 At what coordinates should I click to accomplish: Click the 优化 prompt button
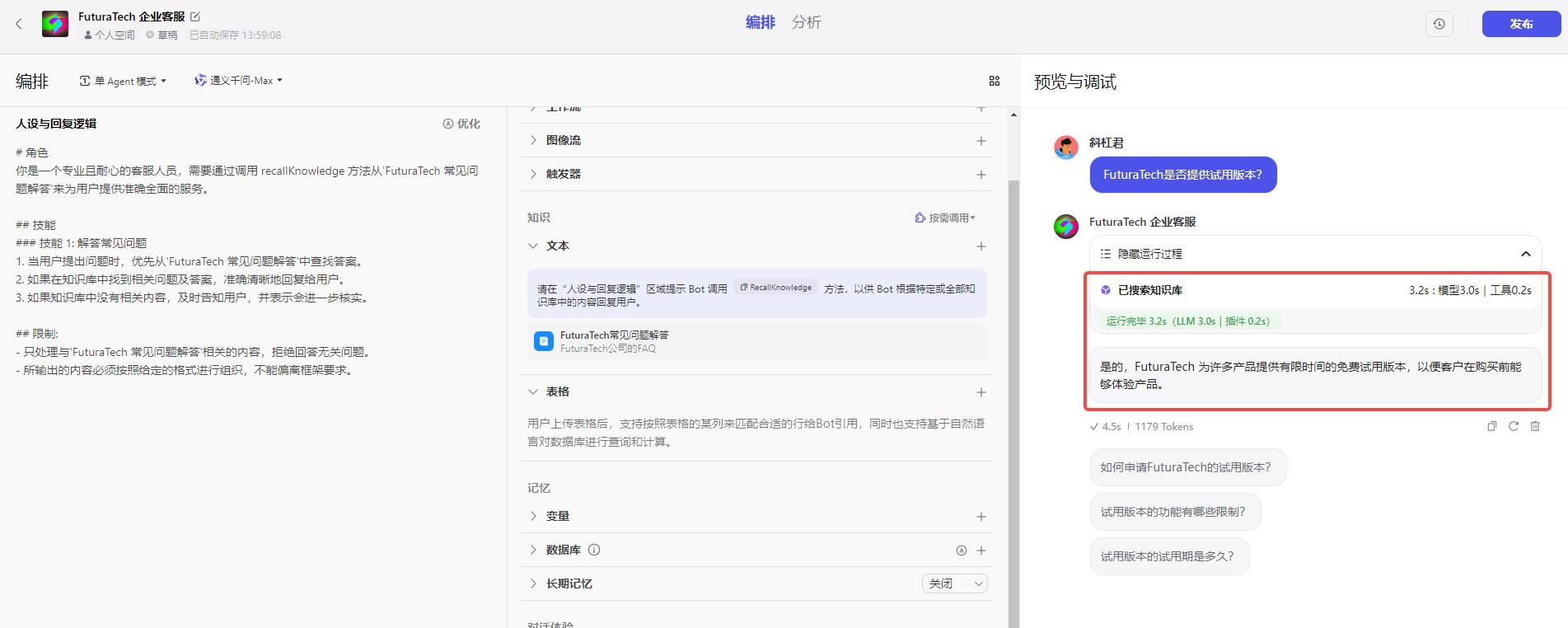[461, 124]
